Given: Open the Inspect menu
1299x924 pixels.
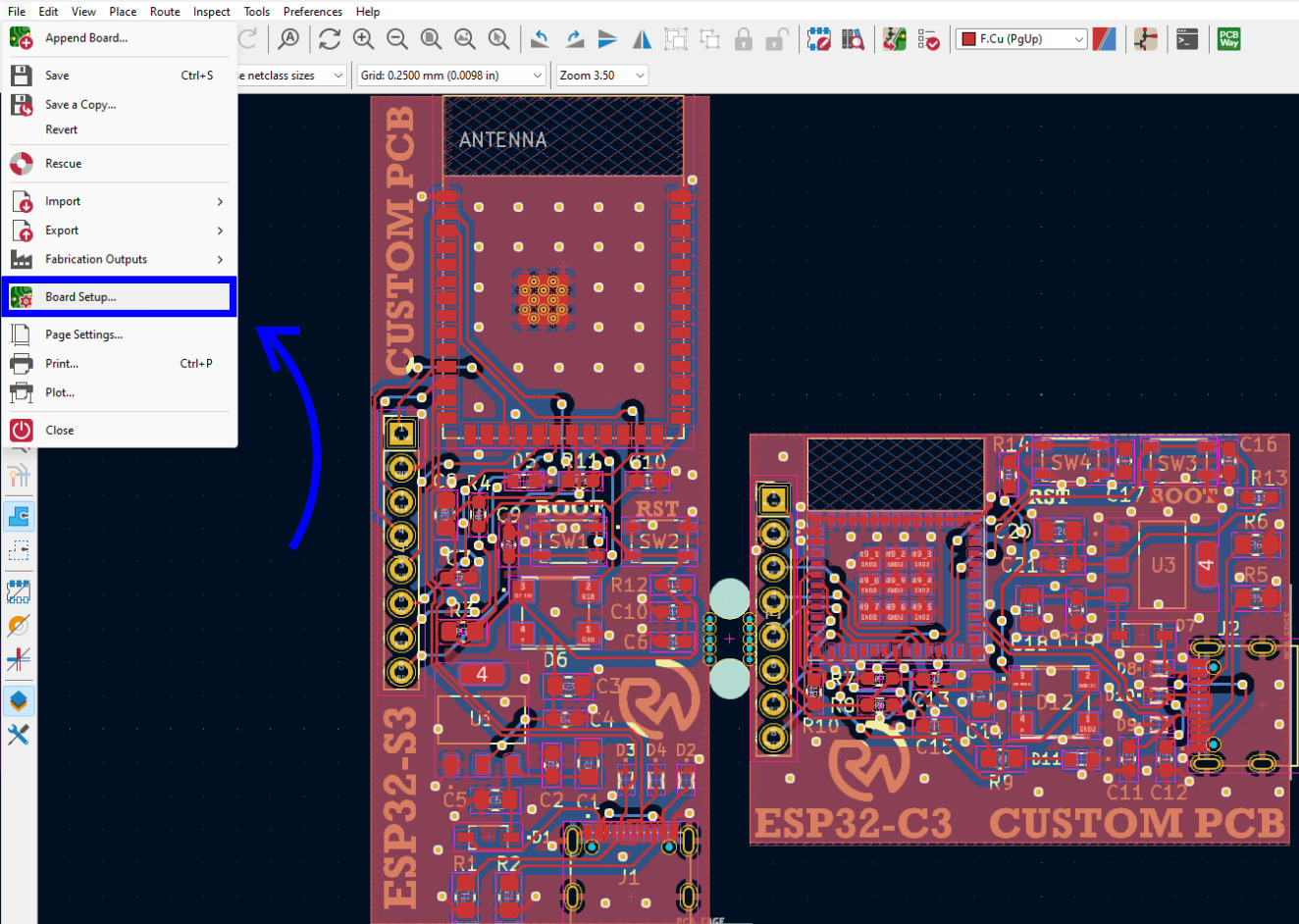Looking at the screenshot, I should click(x=211, y=12).
